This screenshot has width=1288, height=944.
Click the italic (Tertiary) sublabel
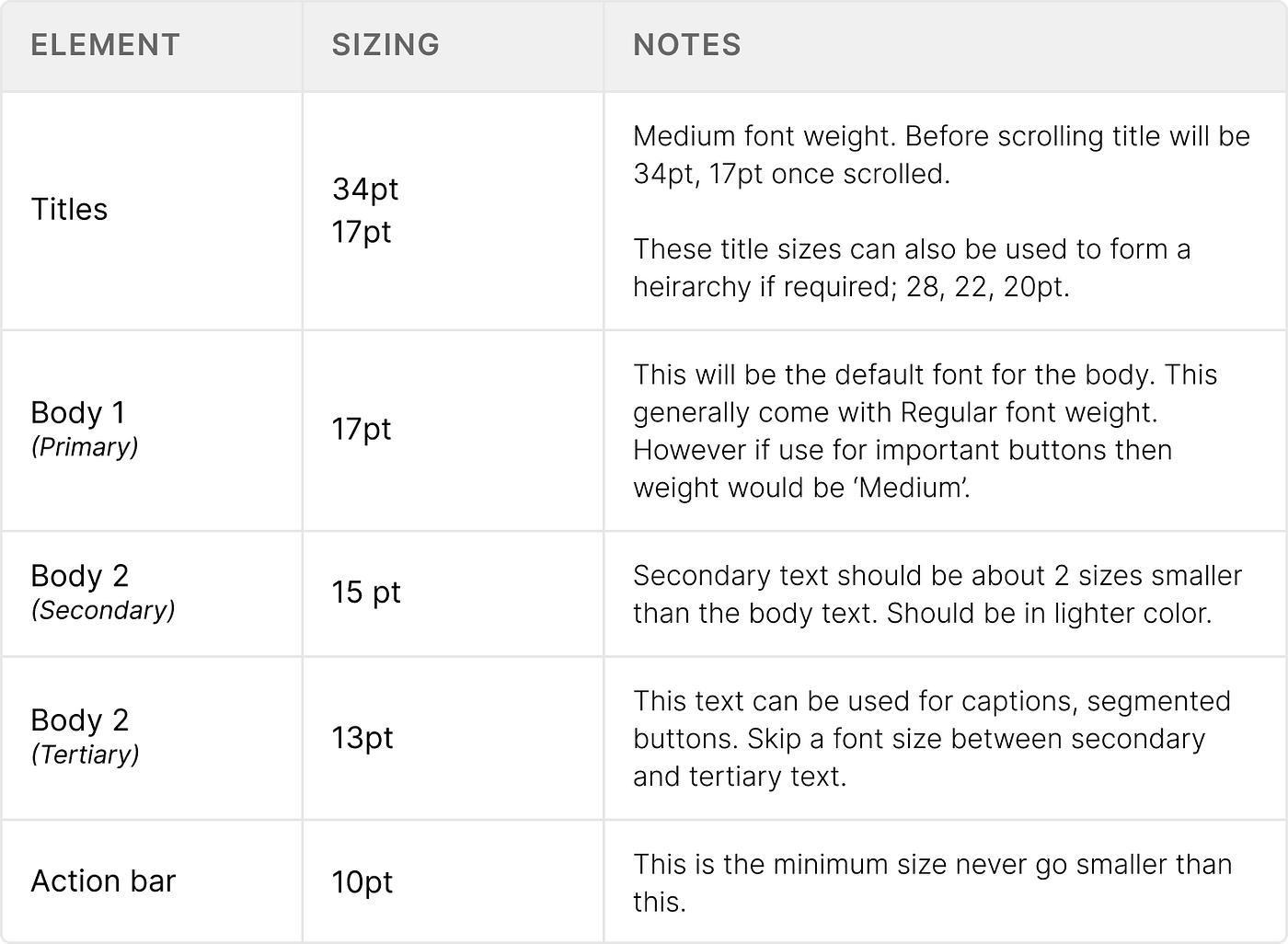[x=86, y=754]
